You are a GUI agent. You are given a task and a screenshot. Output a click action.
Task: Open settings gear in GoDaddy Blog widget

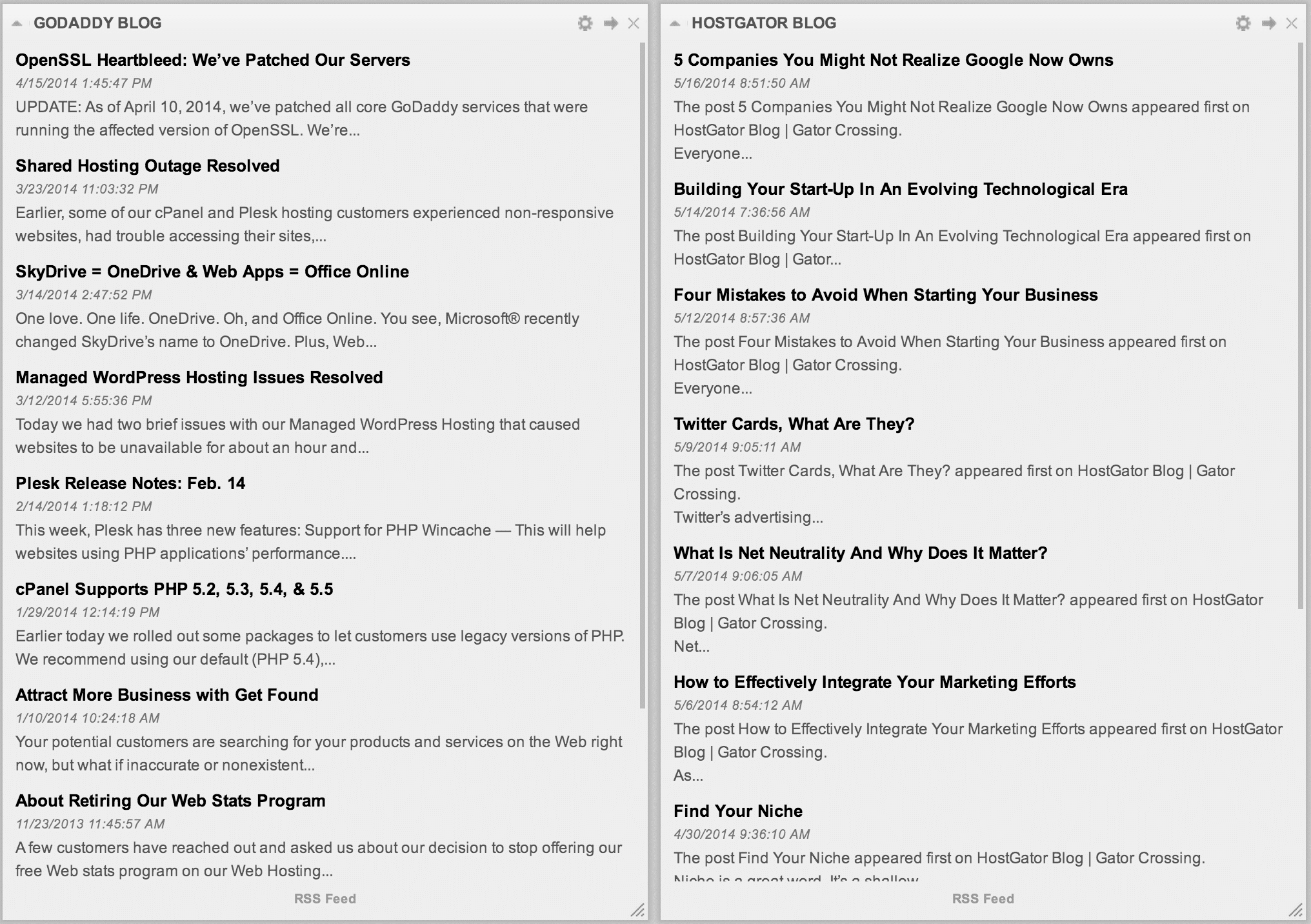pyautogui.click(x=585, y=24)
